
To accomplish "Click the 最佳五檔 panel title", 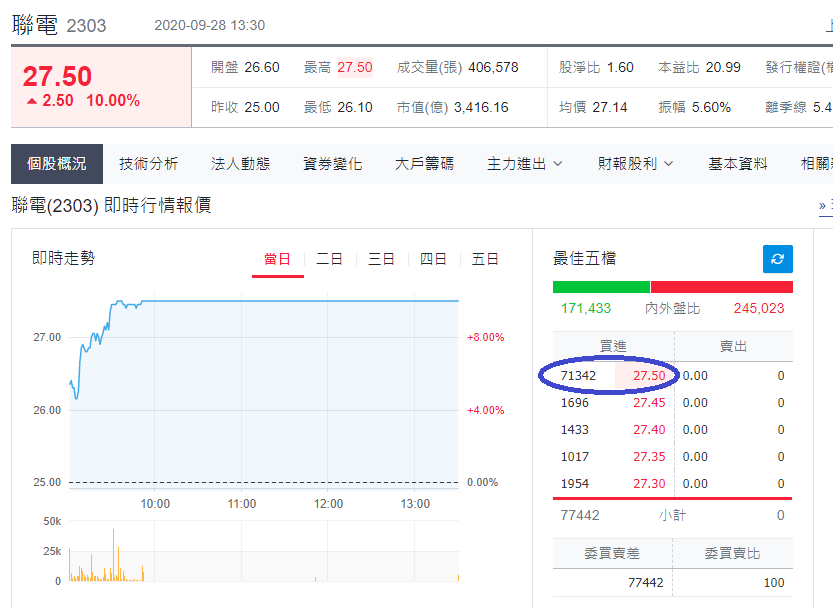I will point(584,258).
